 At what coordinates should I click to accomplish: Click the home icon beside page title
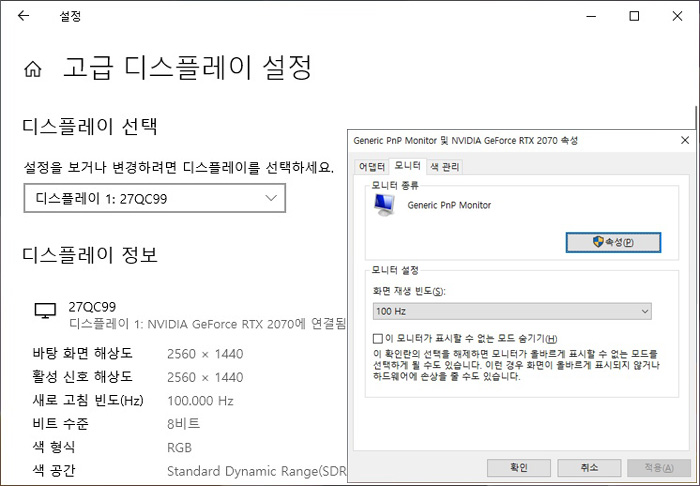point(33,70)
